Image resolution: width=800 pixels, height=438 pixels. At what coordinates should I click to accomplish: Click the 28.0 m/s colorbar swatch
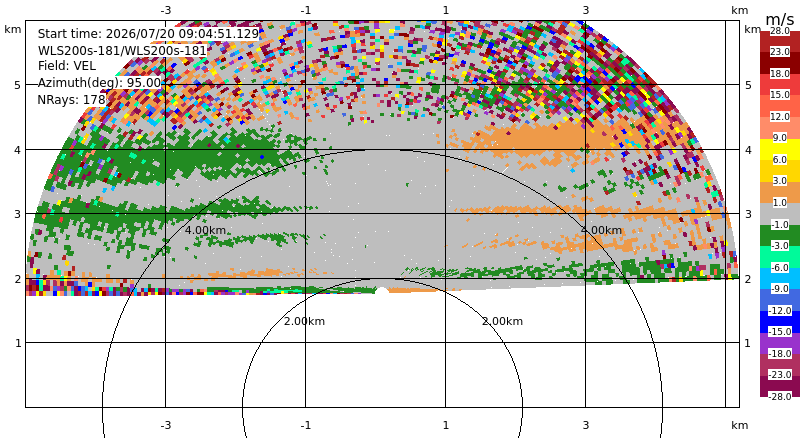[780, 41]
